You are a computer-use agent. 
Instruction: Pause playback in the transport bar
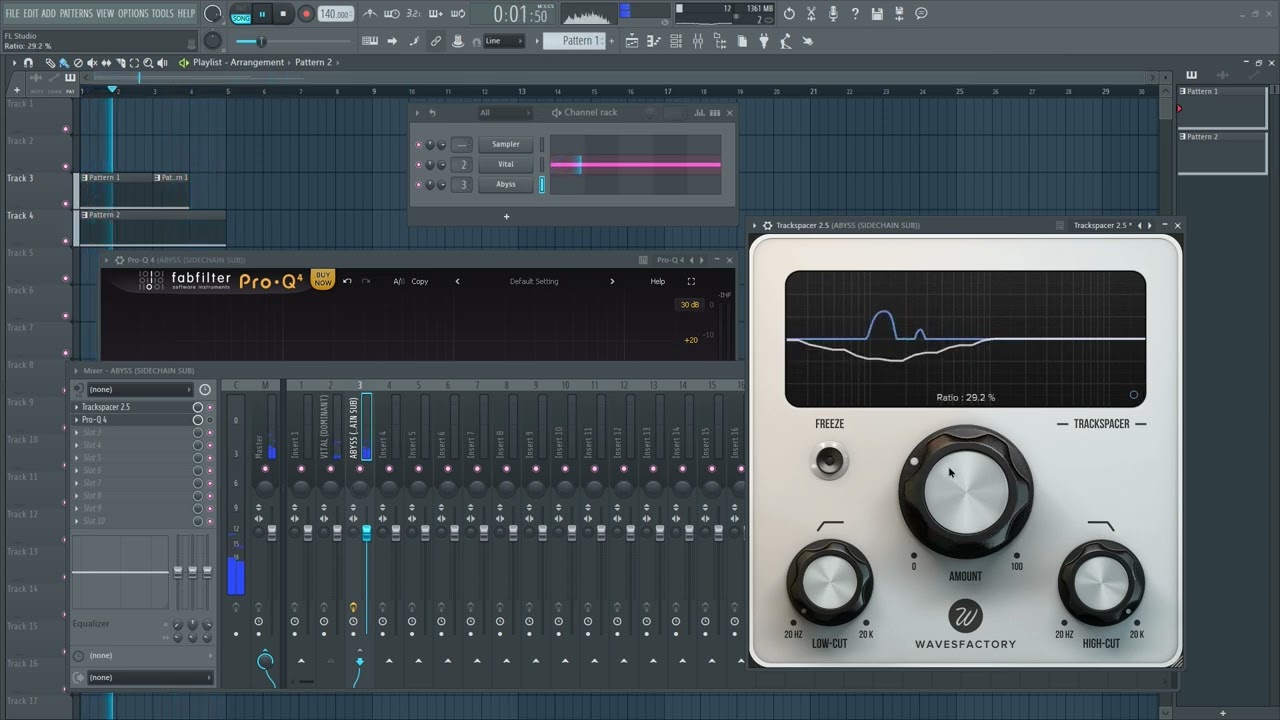tap(262, 14)
